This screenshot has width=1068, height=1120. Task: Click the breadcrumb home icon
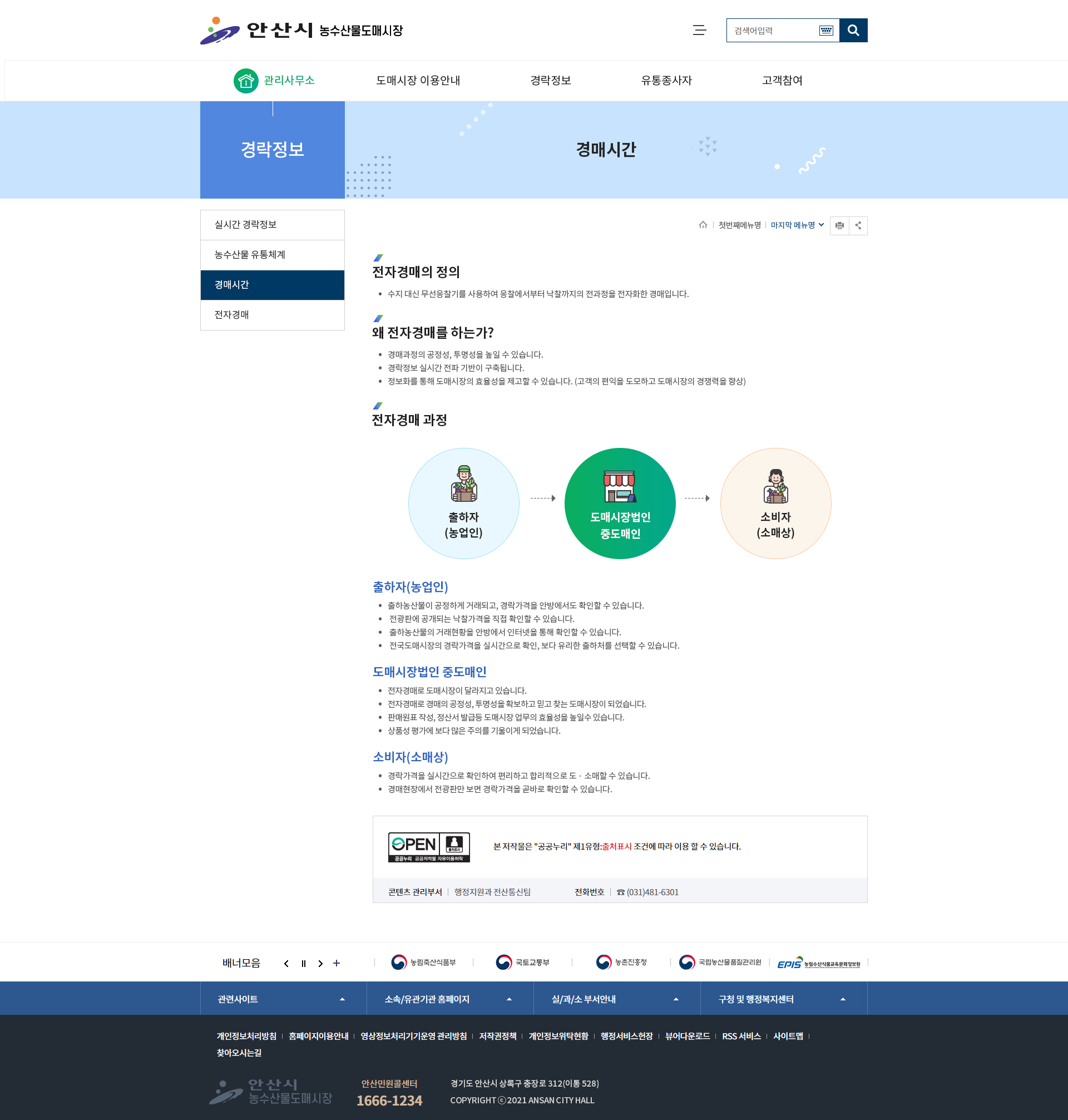(703, 225)
